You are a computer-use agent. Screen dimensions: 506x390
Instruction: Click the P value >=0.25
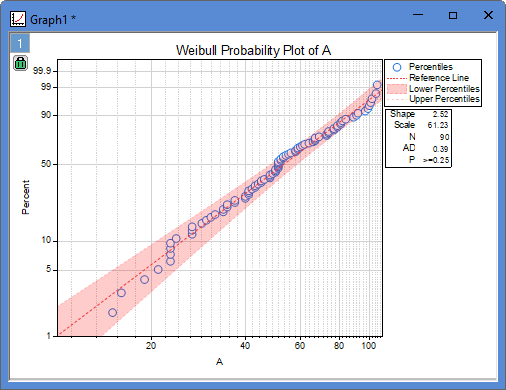(x=436, y=160)
